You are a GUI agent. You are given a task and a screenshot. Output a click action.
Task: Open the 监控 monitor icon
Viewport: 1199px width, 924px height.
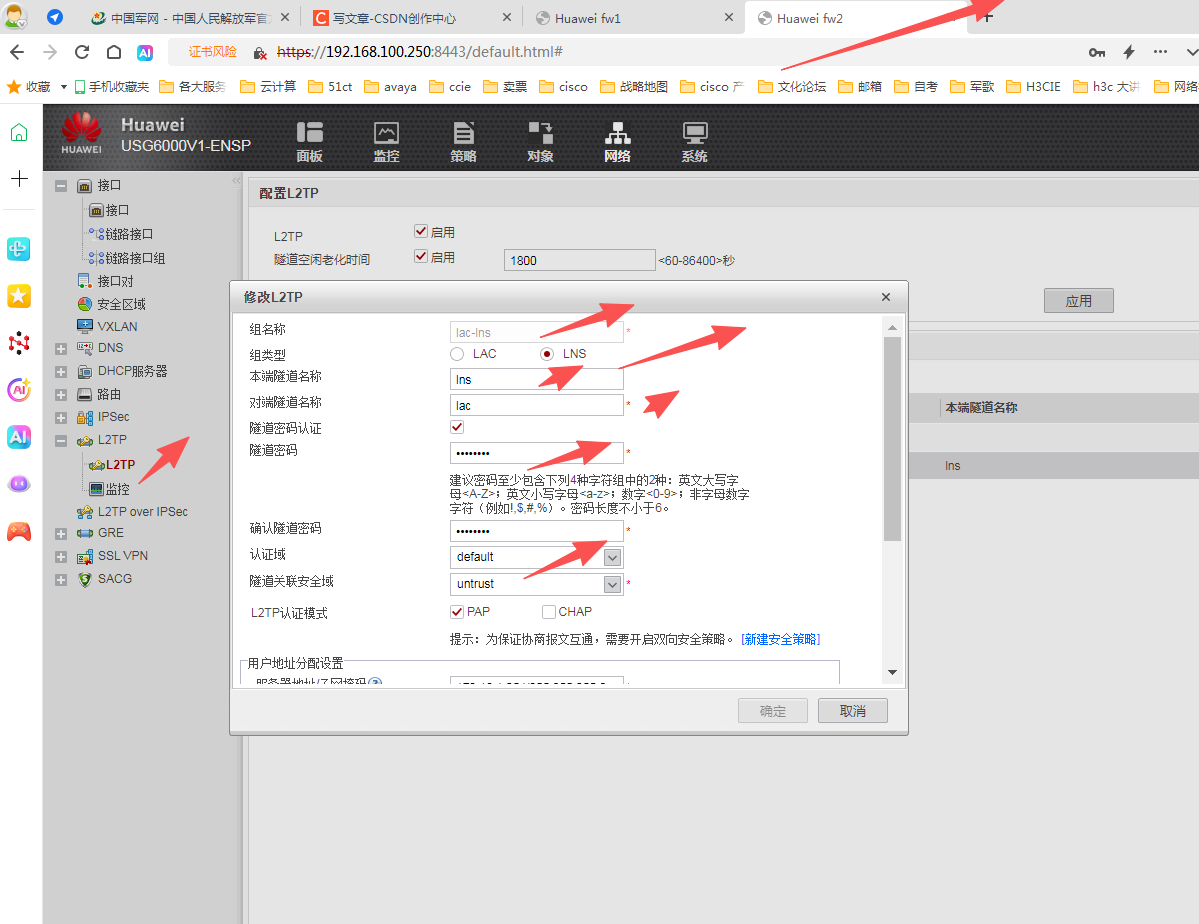pos(386,142)
